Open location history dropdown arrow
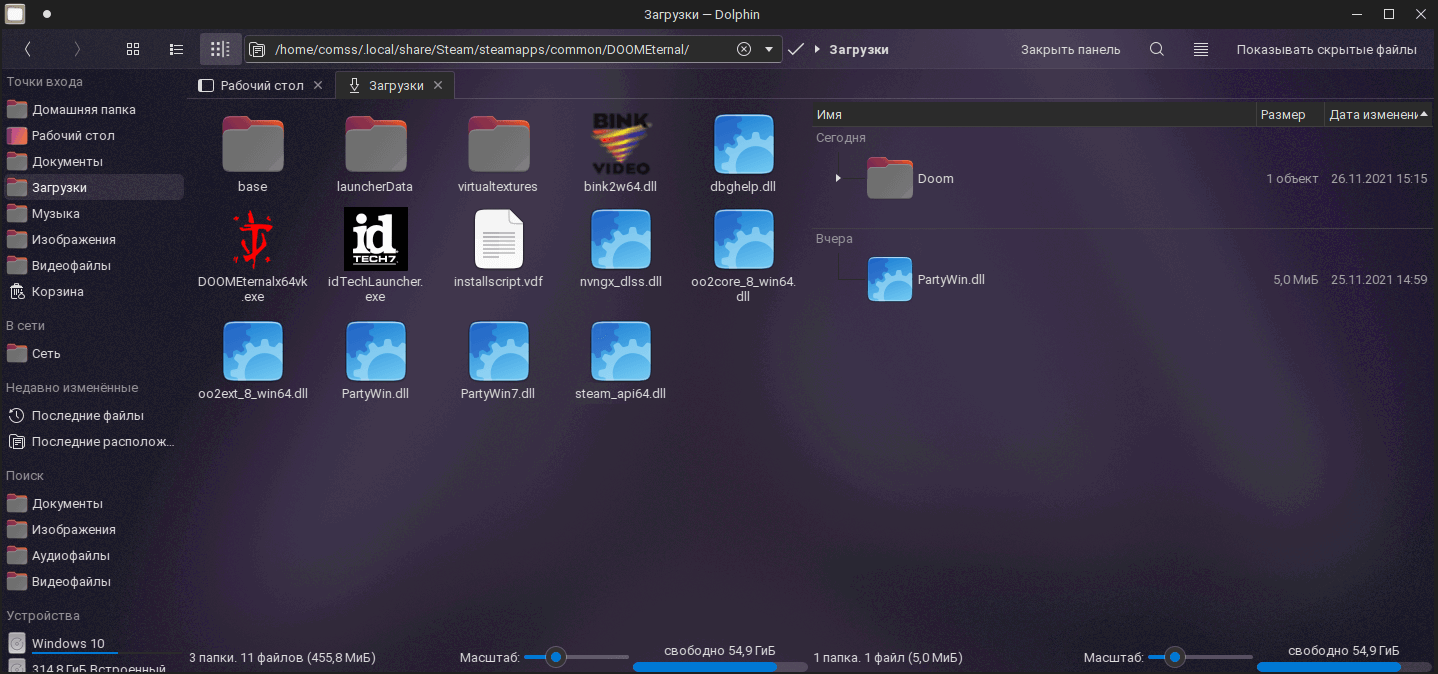This screenshot has height=674, width=1438. pos(769,49)
